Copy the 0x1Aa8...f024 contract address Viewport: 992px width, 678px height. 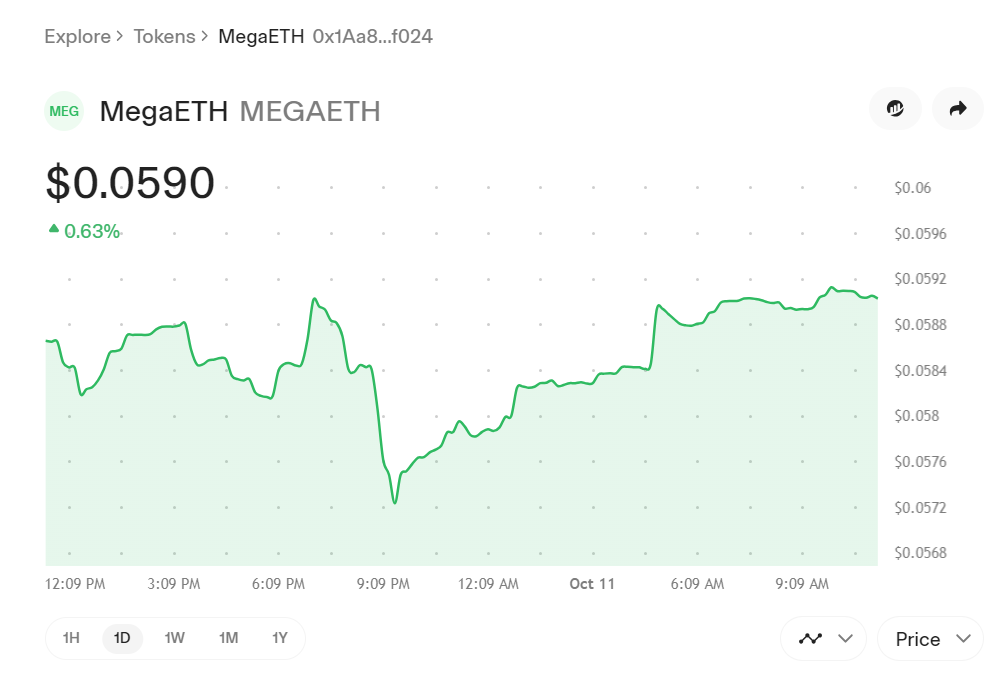[373, 37]
